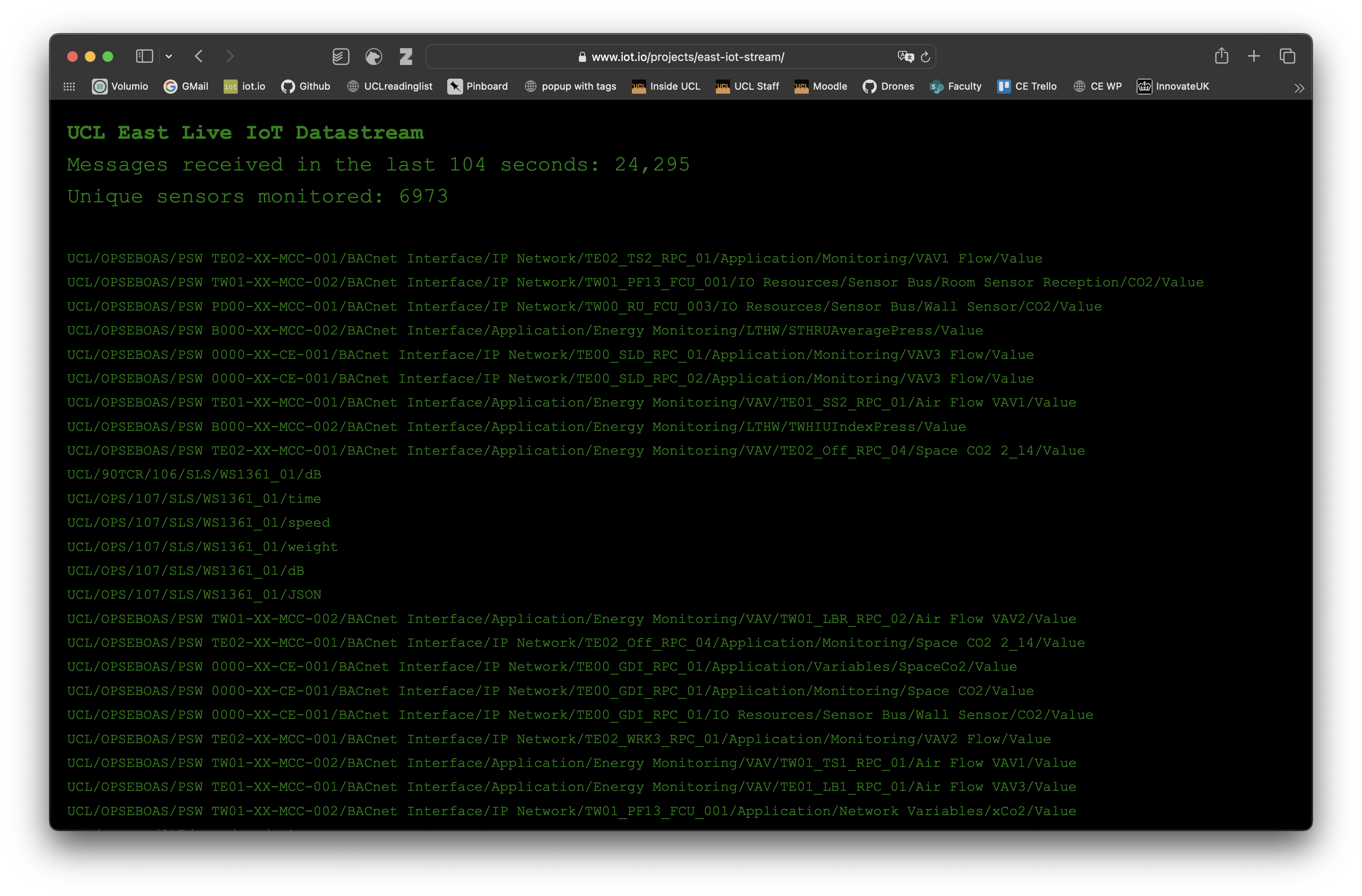Click the address bar URL field
This screenshot has height=896, width=1362.
[x=681, y=57]
